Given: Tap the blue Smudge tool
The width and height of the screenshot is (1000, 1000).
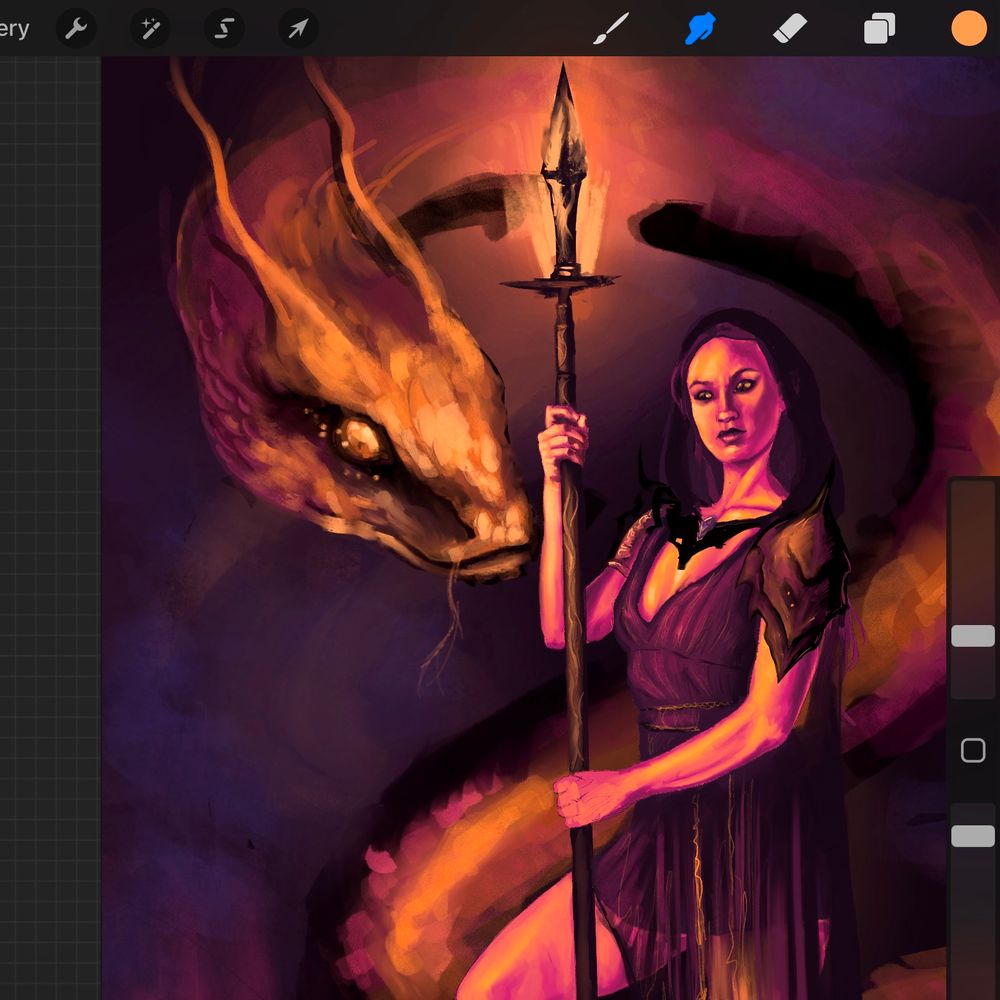Looking at the screenshot, I should point(701,29).
